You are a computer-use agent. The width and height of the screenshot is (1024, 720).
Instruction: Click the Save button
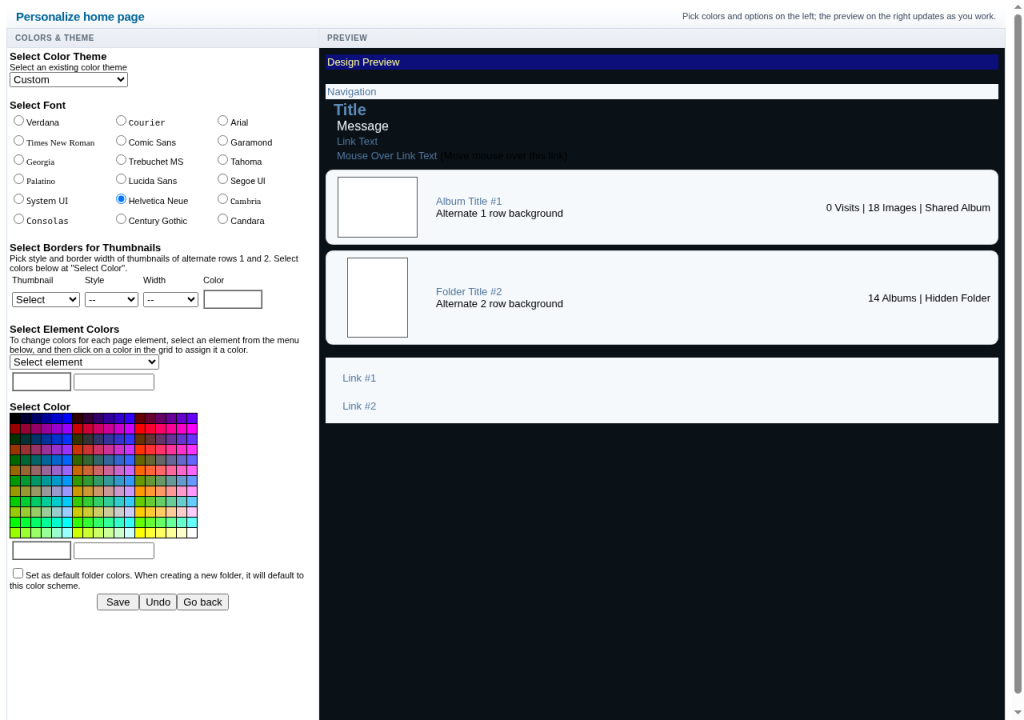coord(118,602)
